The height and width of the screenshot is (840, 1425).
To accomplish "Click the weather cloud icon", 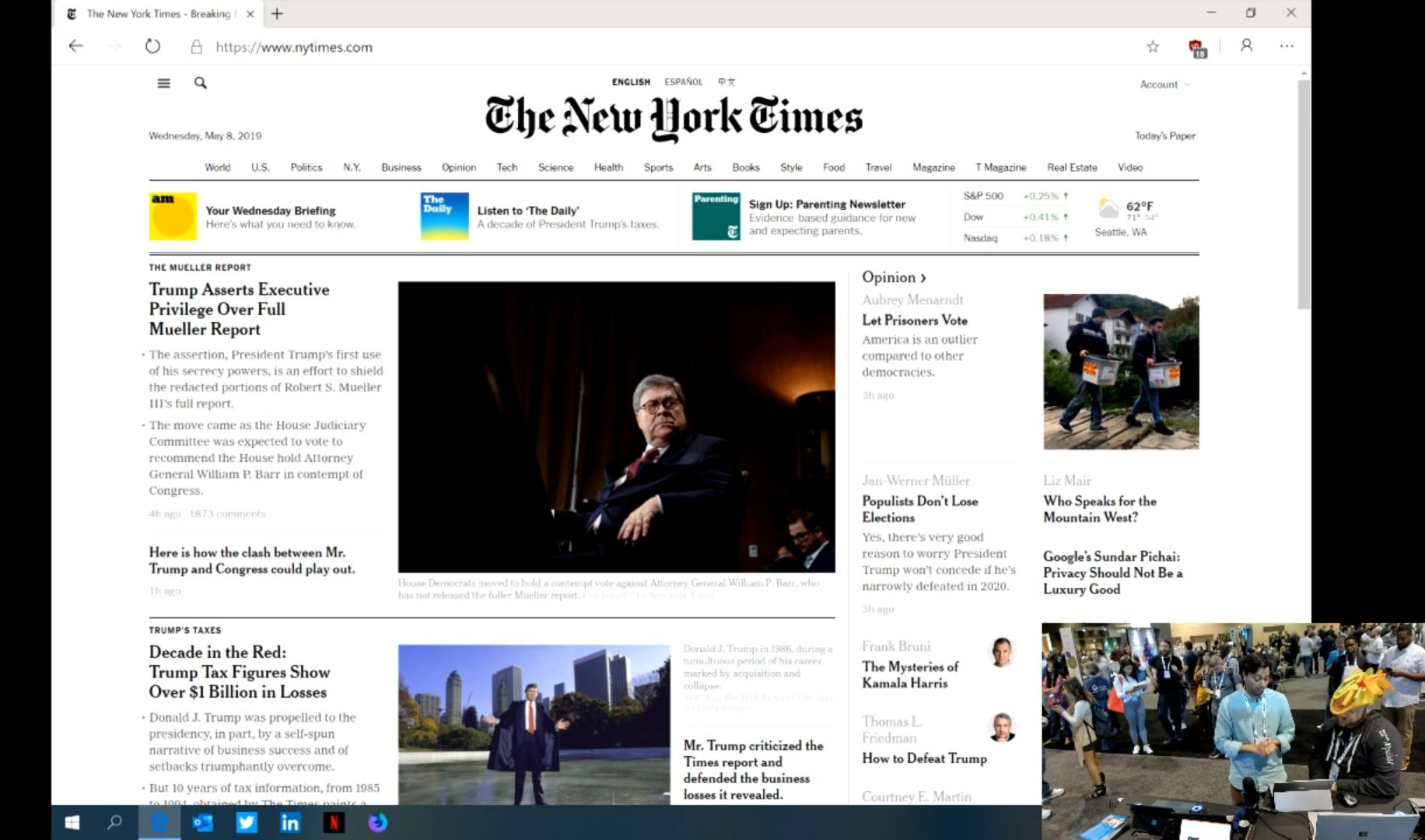I will [1108, 208].
